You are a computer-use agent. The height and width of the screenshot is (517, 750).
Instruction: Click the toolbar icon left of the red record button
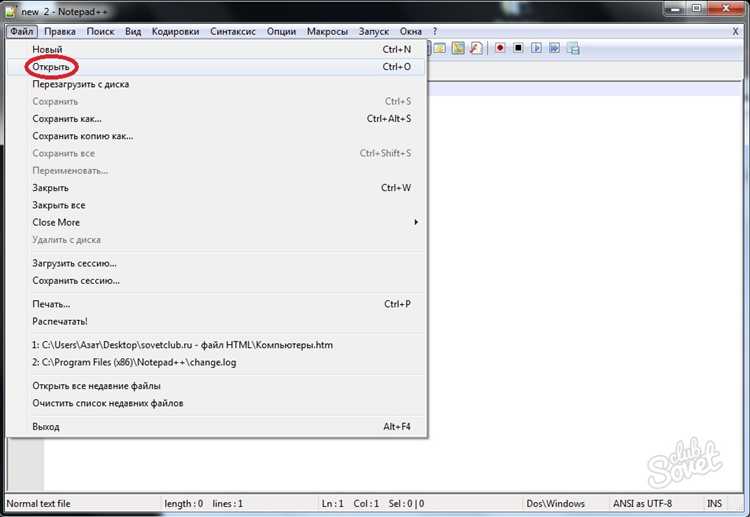pyautogui.click(x=476, y=48)
